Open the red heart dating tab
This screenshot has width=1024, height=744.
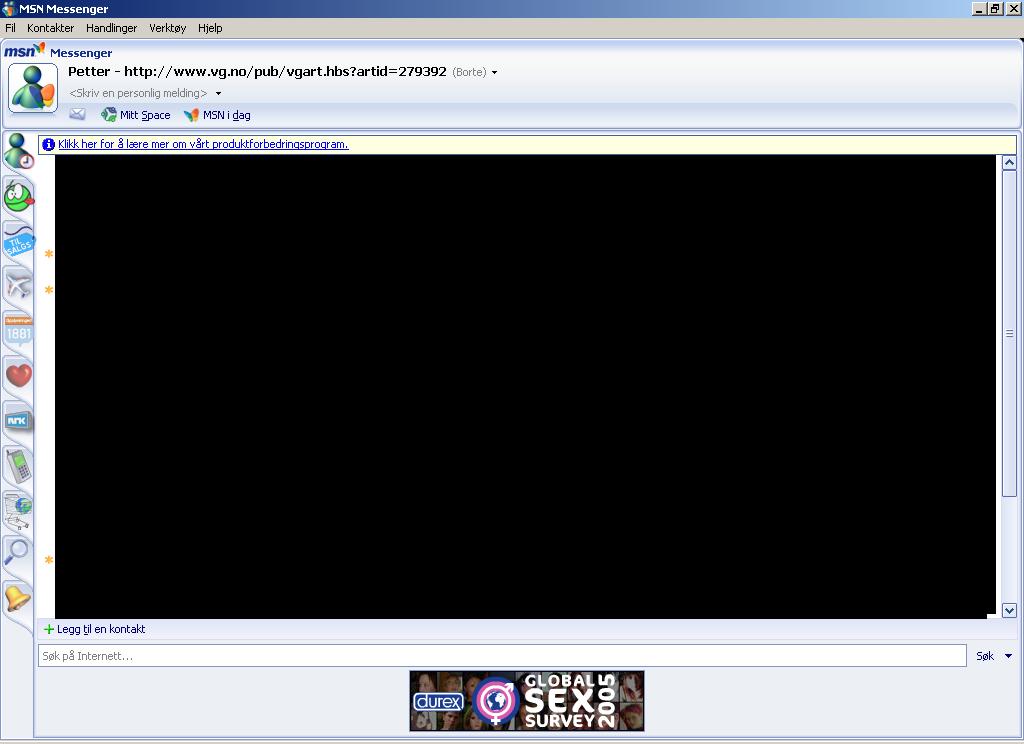tap(18, 376)
